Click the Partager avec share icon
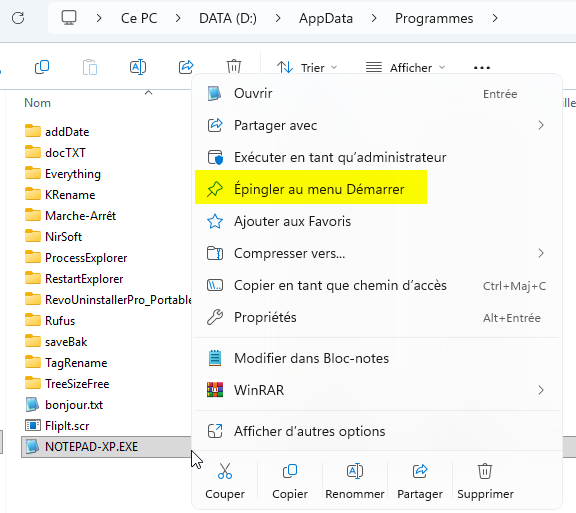Viewport: 576px width, 513px height. [x=215, y=125]
